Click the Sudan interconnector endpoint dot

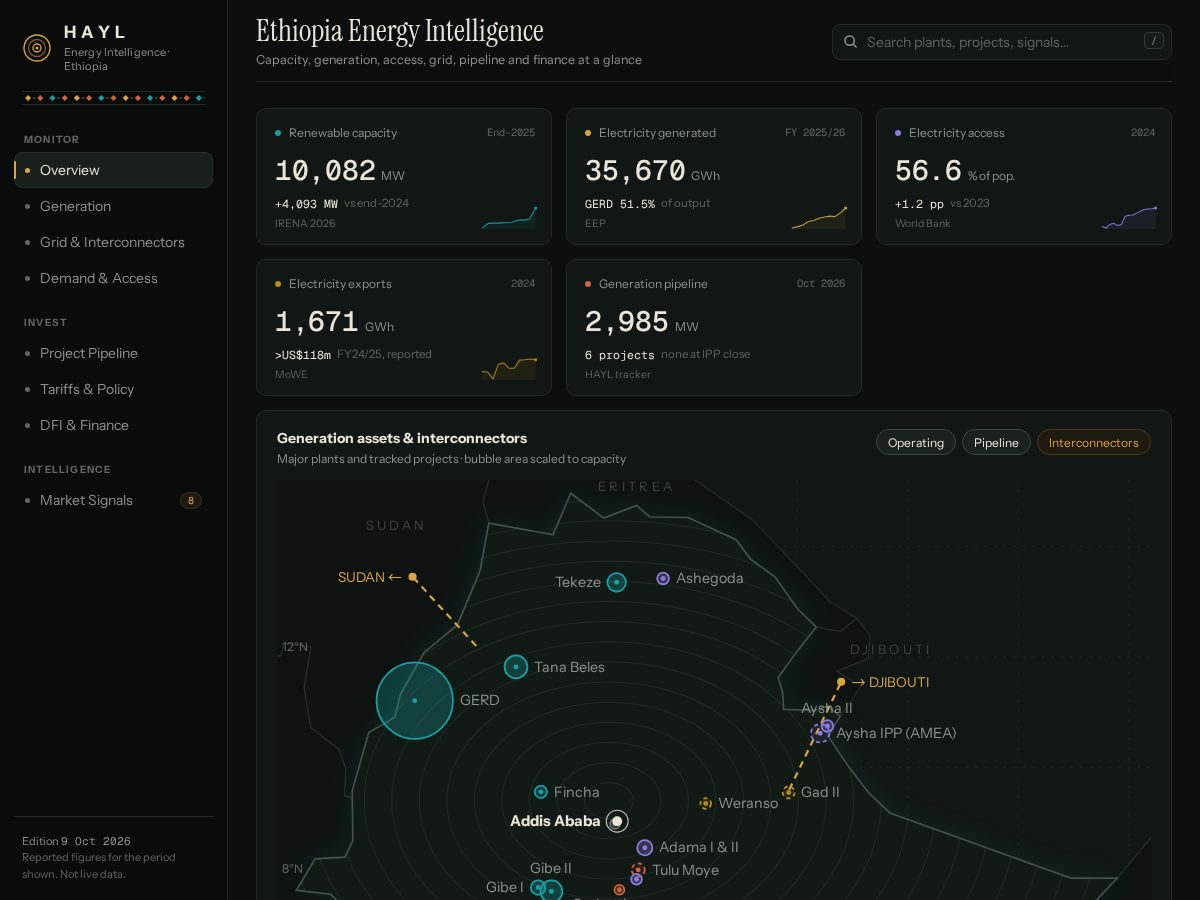point(413,577)
